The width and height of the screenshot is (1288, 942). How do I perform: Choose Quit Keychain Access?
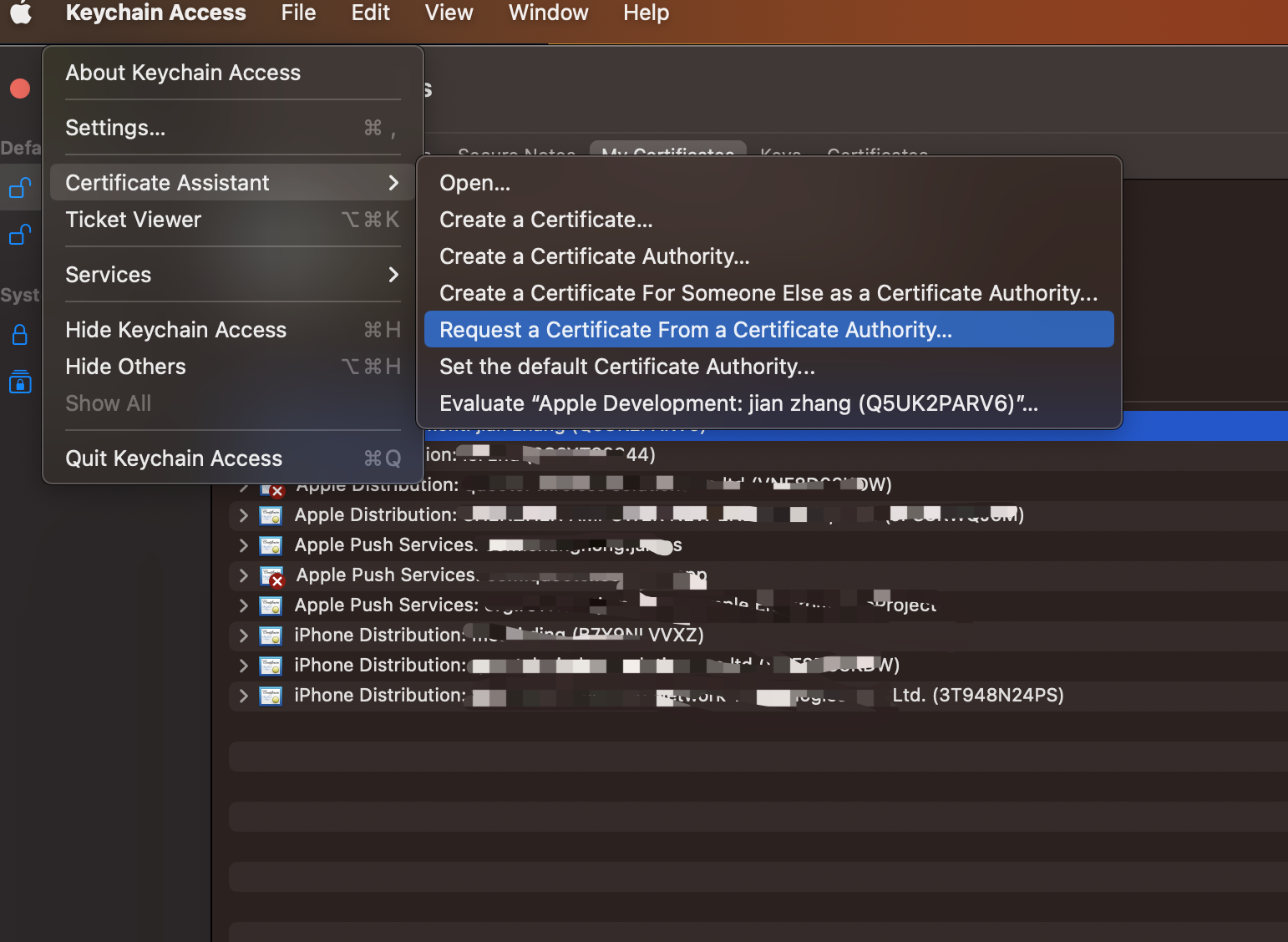pyautogui.click(x=233, y=458)
